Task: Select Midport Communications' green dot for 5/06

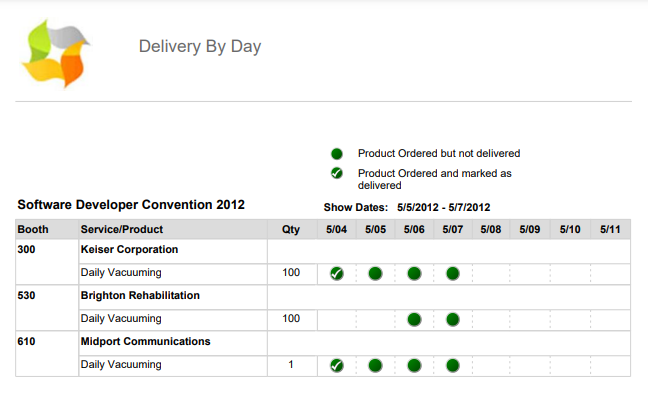Action: click(414, 365)
